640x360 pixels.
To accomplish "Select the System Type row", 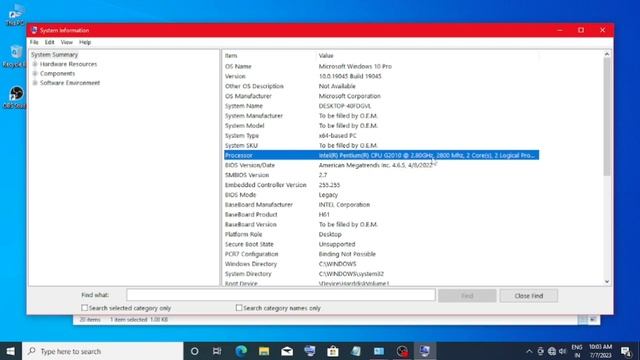I will (381, 136).
